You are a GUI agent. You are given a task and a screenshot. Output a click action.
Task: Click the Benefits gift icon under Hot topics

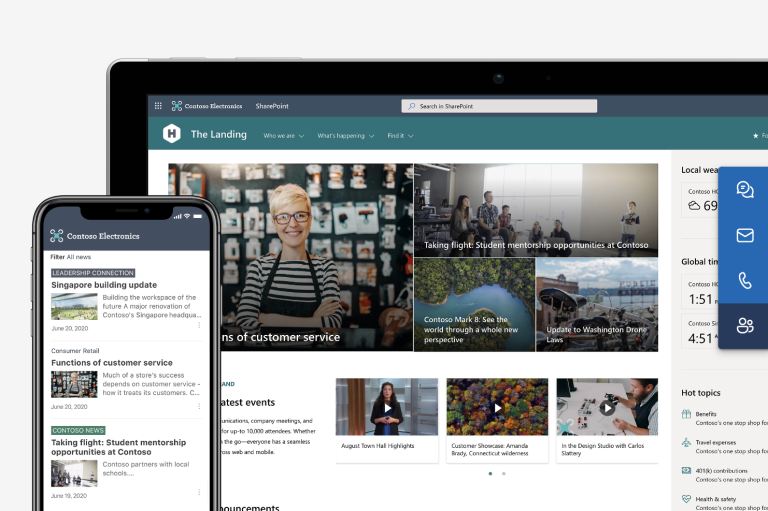(686, 414)
